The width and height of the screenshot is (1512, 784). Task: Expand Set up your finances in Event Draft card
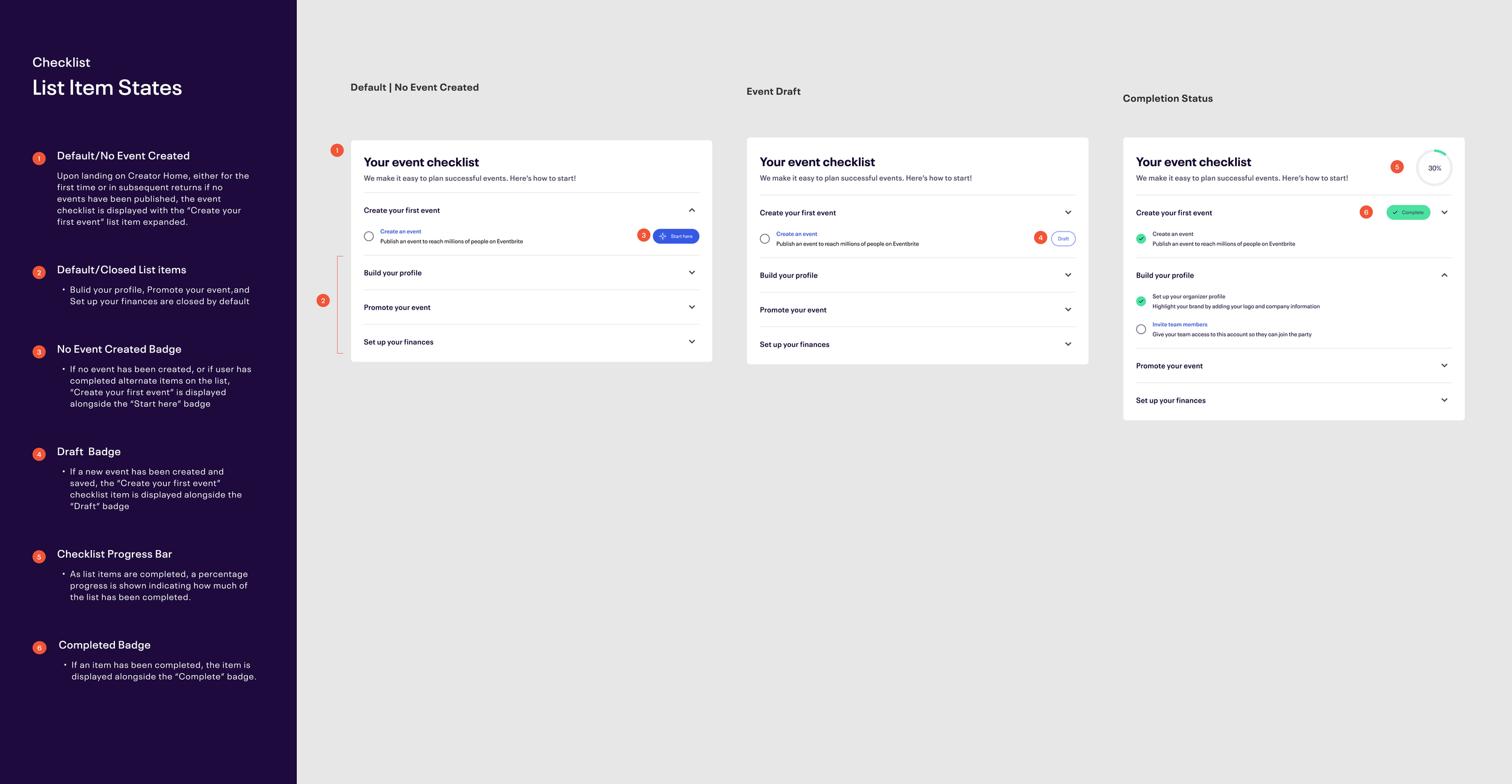pyautogui.click(x=1068, y=344)
